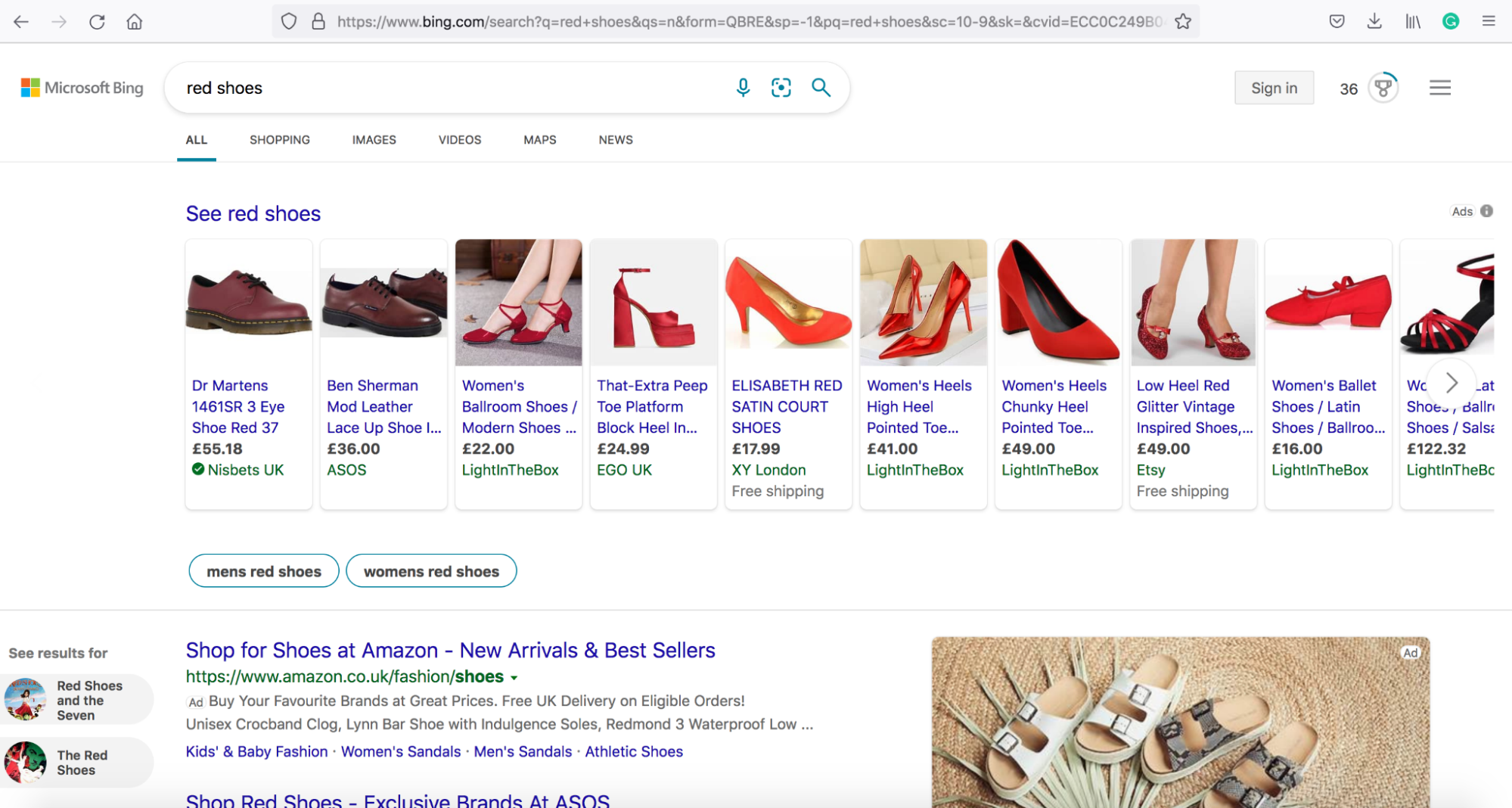
Task: Click the EGO UK seller name
Action: coord(624,470)
